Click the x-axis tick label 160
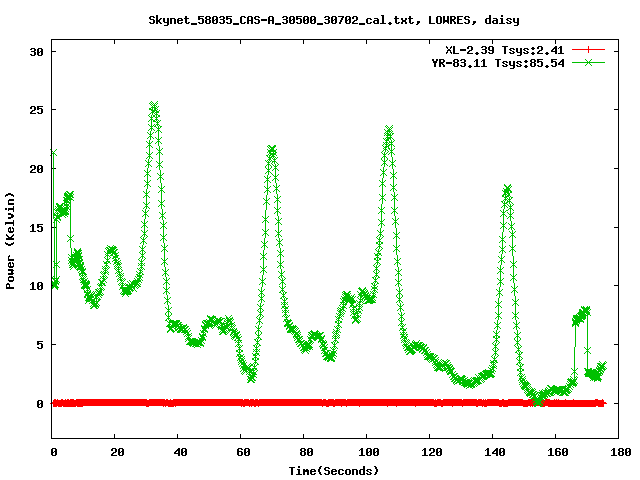This screenshot has height=480, width=640. coord(558,452)
